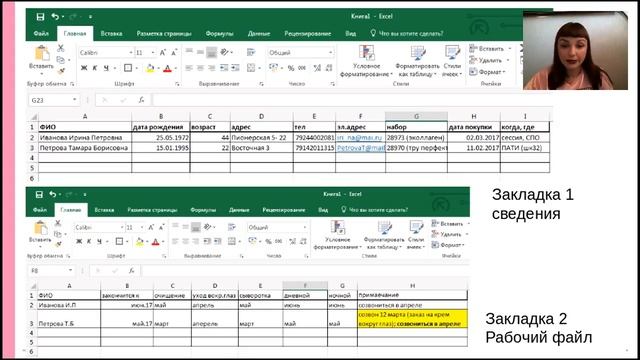Screen dimensions: 640x360
Task: Expand Удалить cells menu in top Excel window
Action: coord(508,60)
